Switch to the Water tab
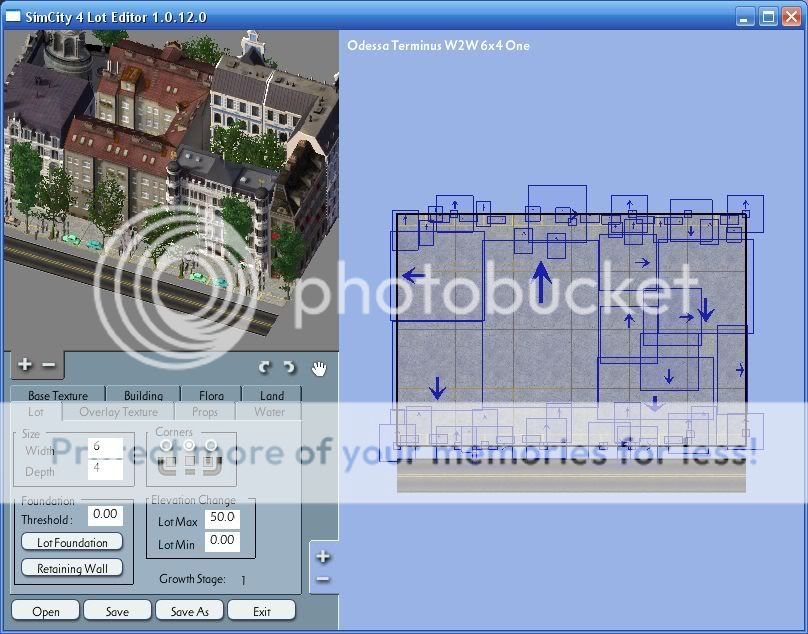The width and height of the screenshot is (808, 634). pyautogui.click(x=269, y=412)
